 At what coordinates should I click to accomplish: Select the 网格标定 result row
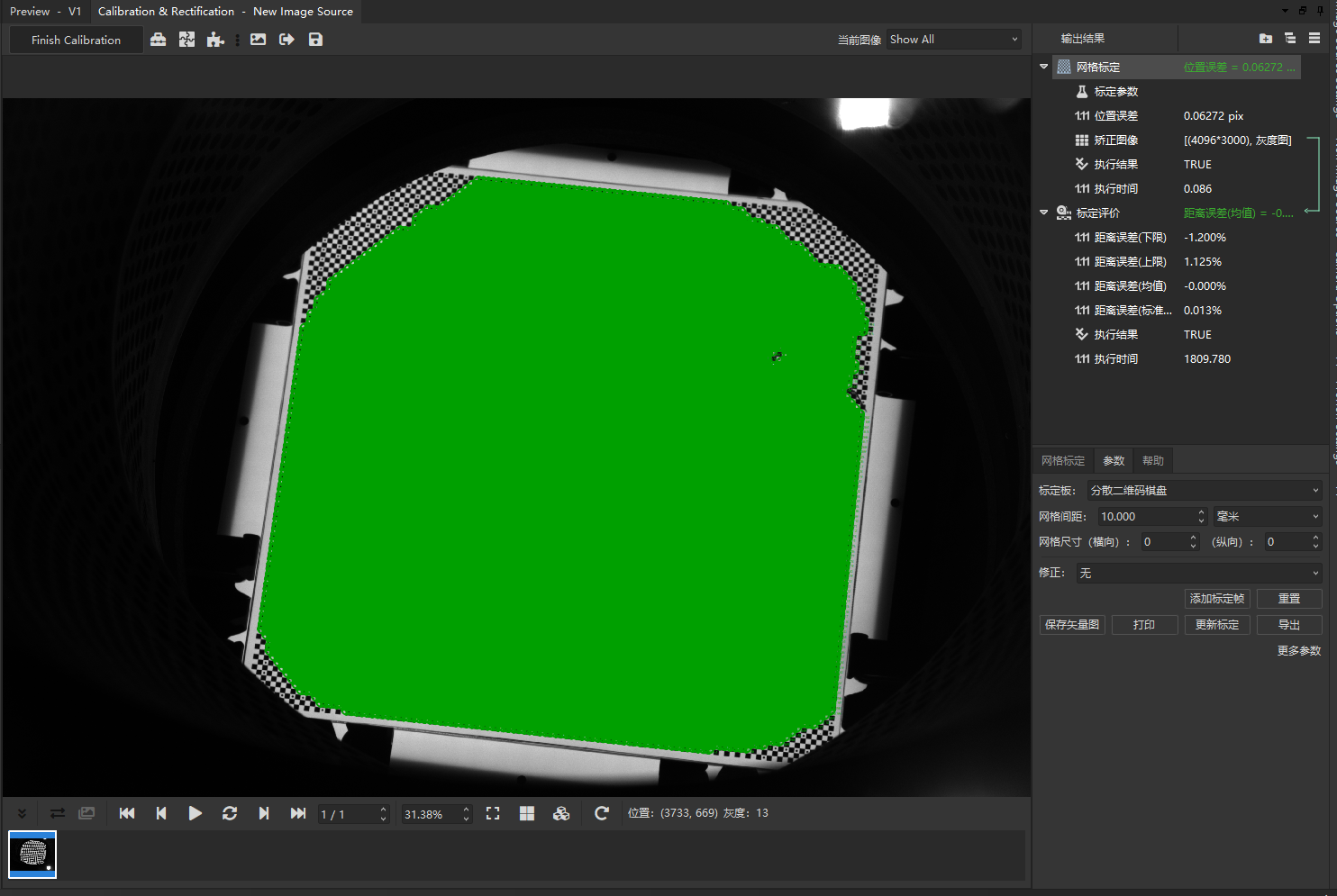click(x=1177, y=68)
